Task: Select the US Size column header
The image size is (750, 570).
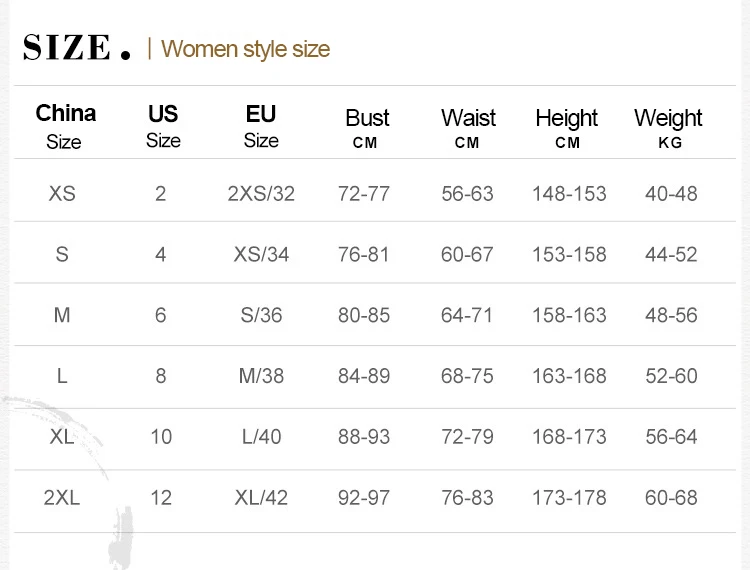Action: 163,126
